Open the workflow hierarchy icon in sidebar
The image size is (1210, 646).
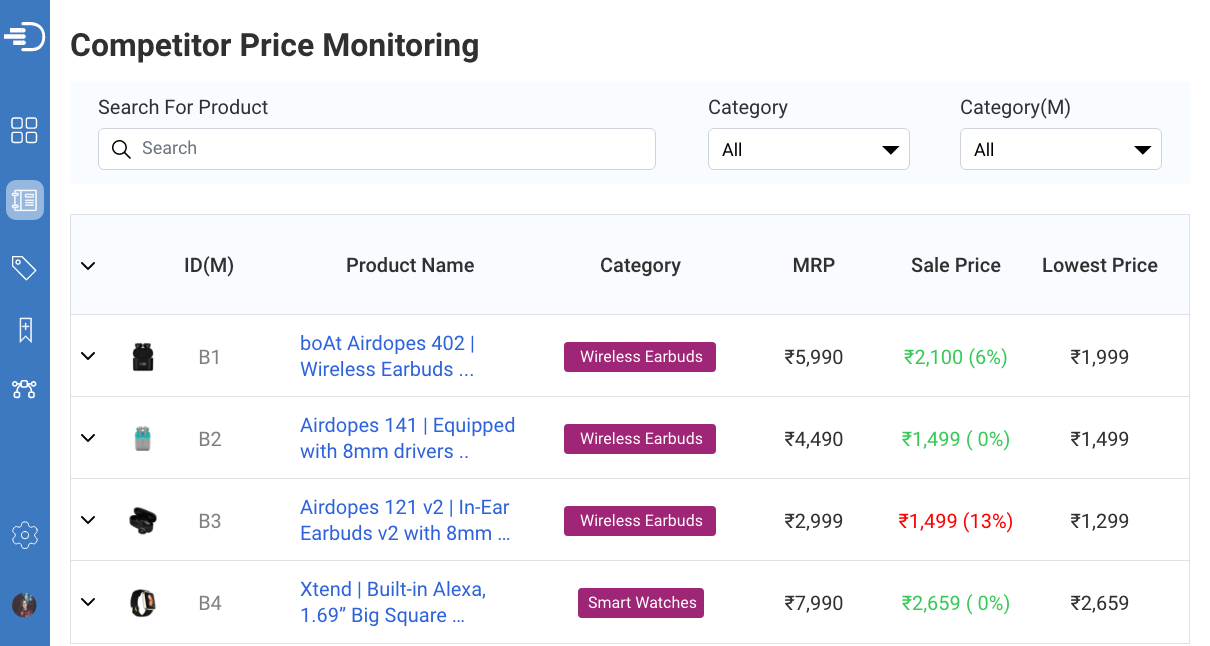click(x=24, y=390)
